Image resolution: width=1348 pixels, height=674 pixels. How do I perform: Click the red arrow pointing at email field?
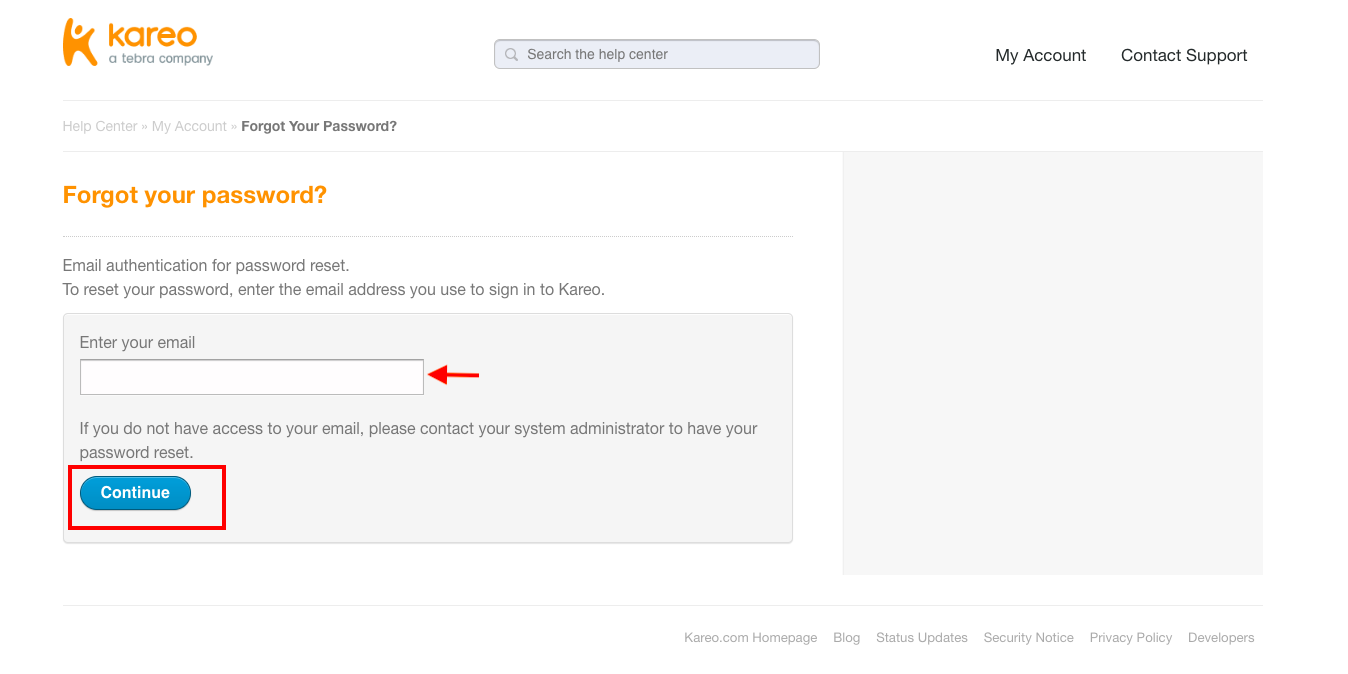pyautogui.click(x=454, y=375)
